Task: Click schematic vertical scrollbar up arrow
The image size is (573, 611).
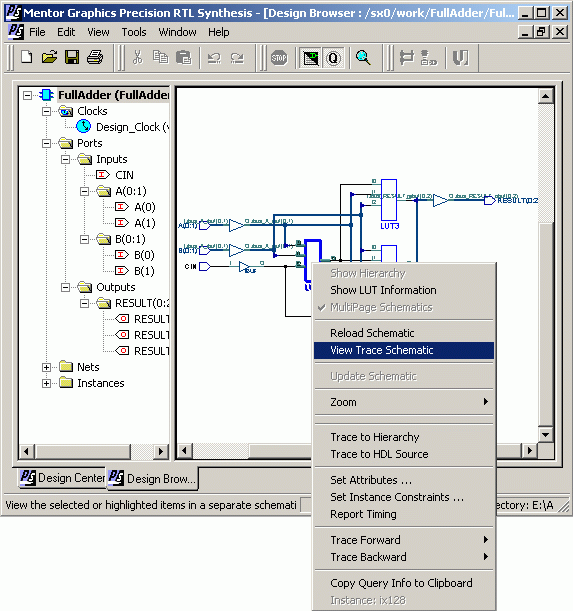Action: click(546, 96)
